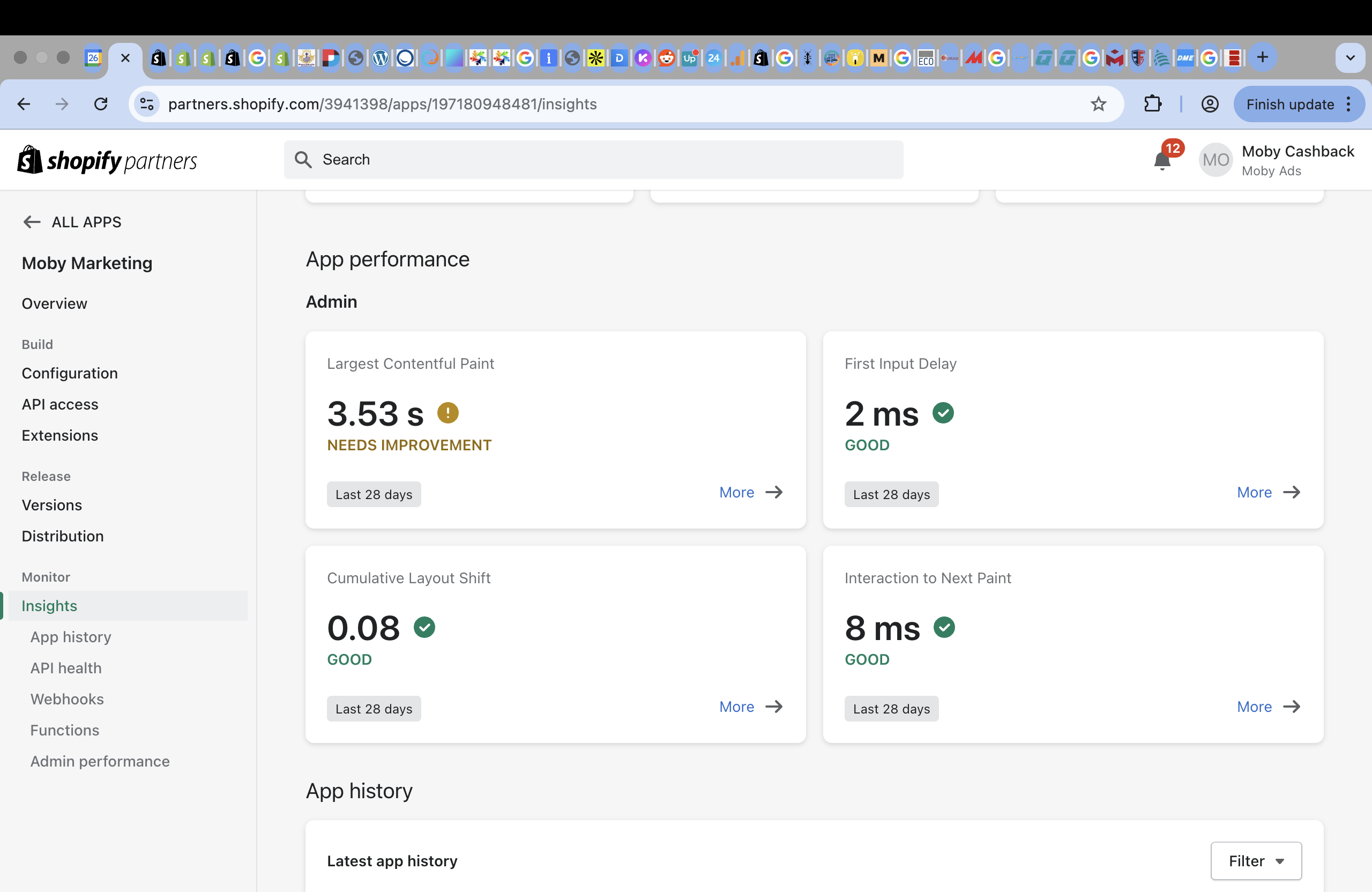Click More on Interaction to Next Paint card

click(1268, 707)
